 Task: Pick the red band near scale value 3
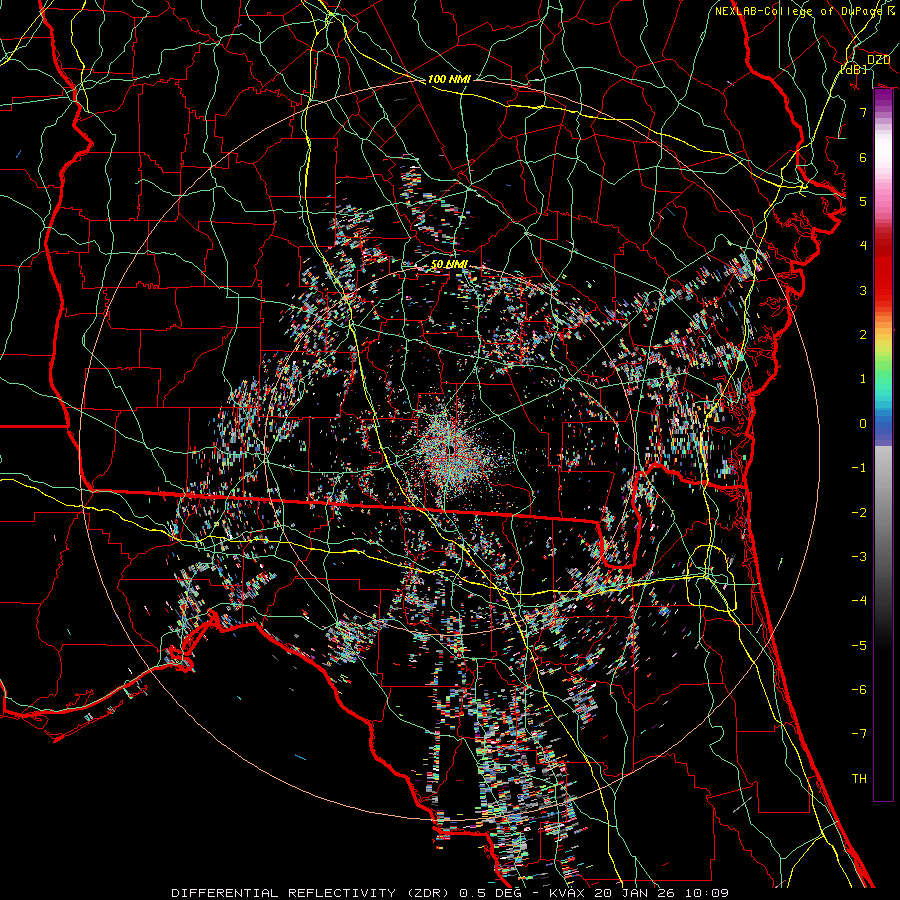[x=883, y=290]
